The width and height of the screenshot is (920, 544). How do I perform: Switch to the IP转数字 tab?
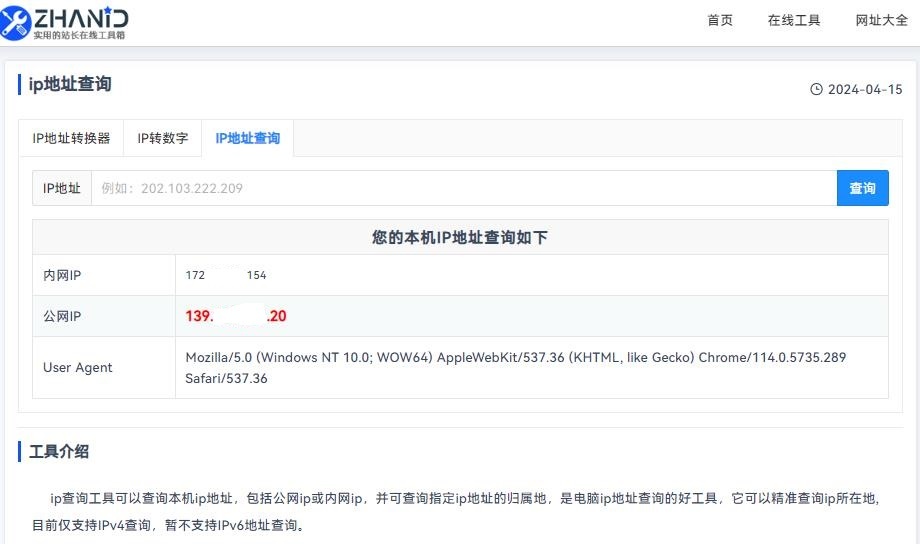click(x=163, y=138)
